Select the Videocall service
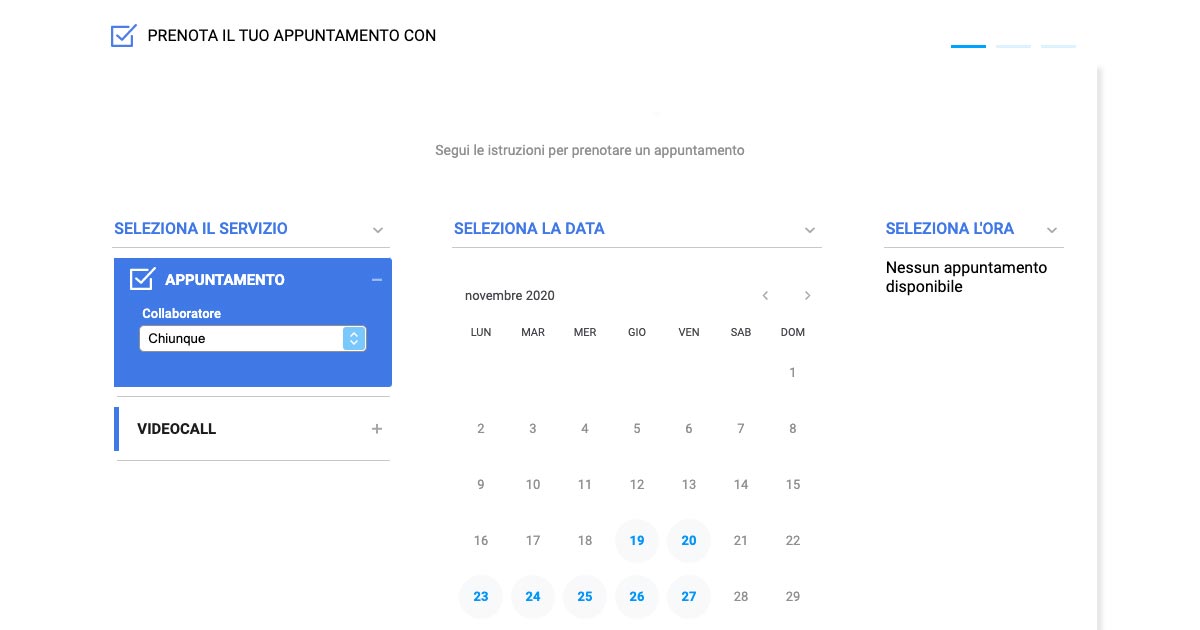 [177, 429]
